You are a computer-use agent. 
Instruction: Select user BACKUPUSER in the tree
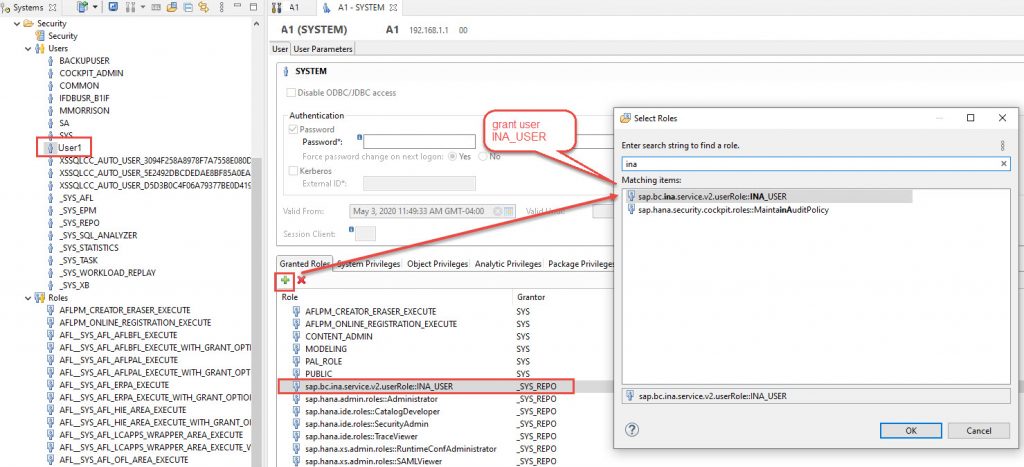click(84, 61)
